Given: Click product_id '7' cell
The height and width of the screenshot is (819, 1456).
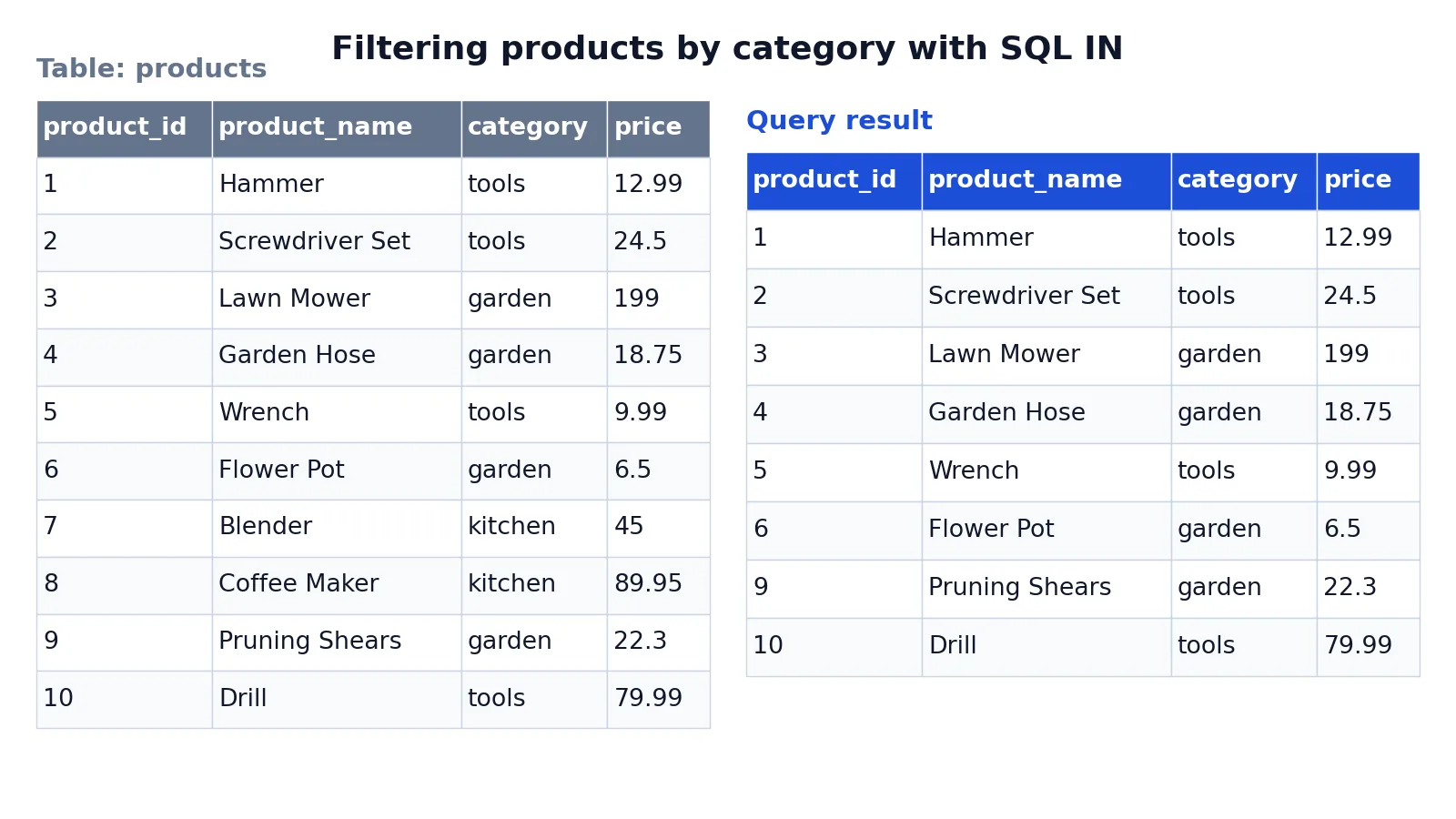Looking at the screenshot, I should tap(125, 528).
